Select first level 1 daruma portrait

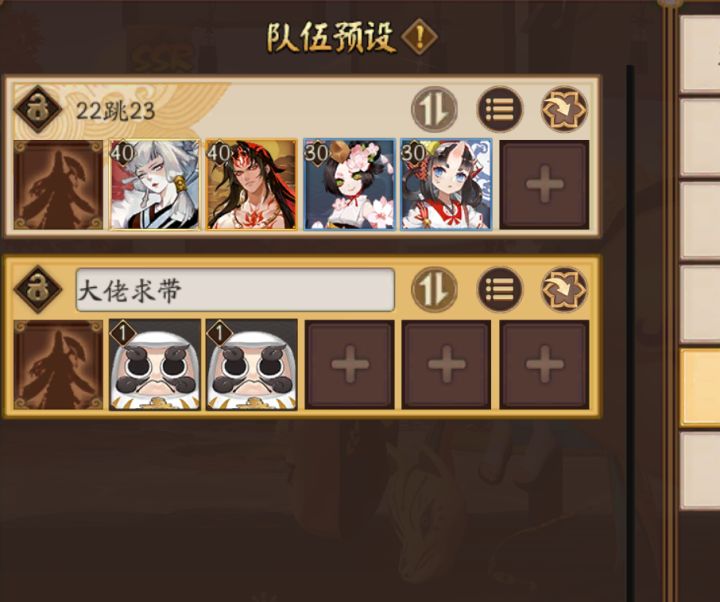tap(155, 365)
